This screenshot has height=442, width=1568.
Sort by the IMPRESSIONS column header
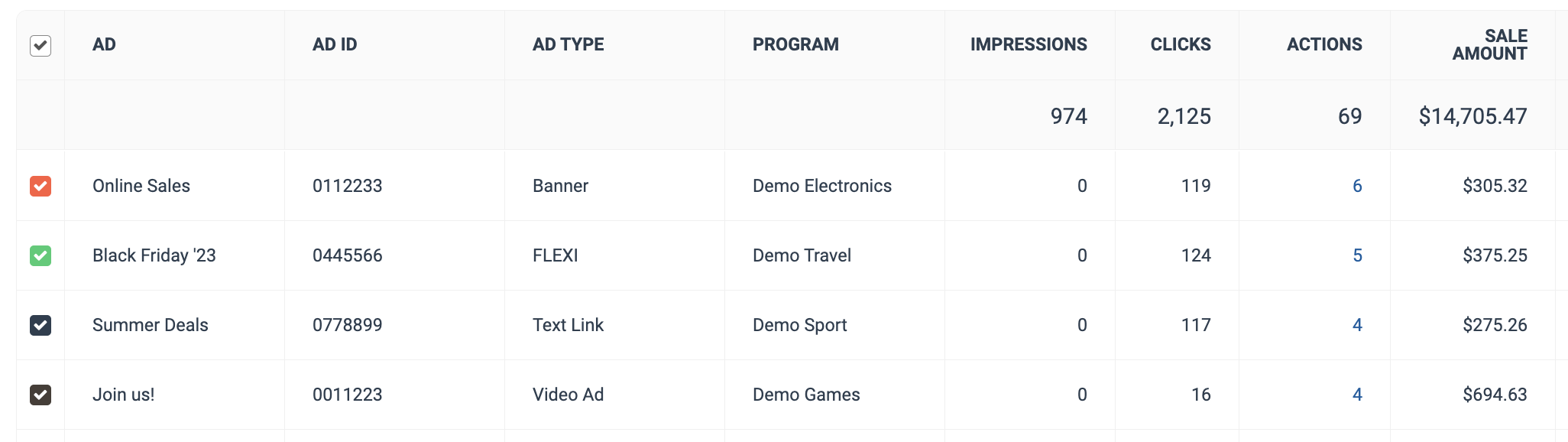[x=1029, y=44]
